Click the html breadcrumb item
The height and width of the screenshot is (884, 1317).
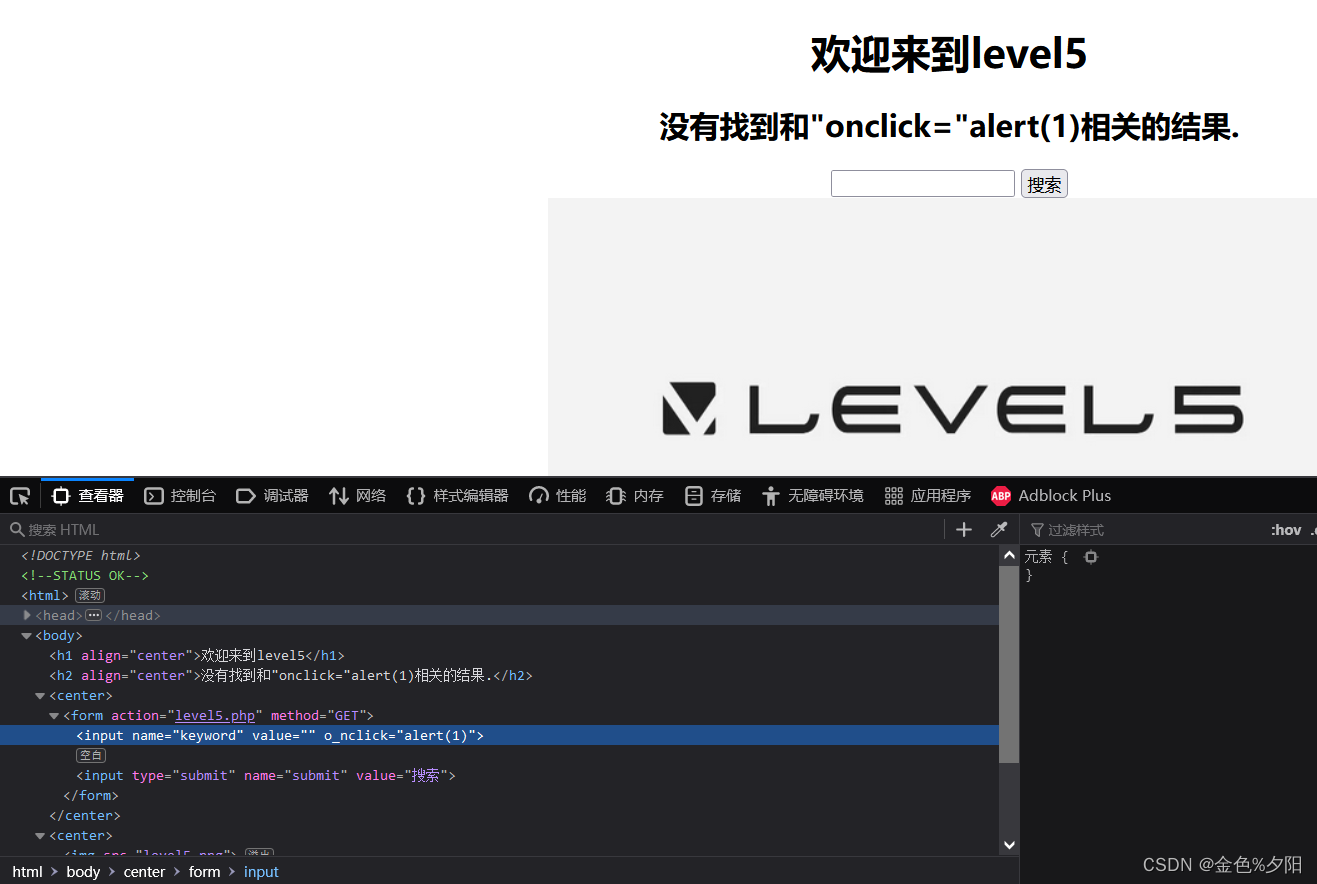27,872
